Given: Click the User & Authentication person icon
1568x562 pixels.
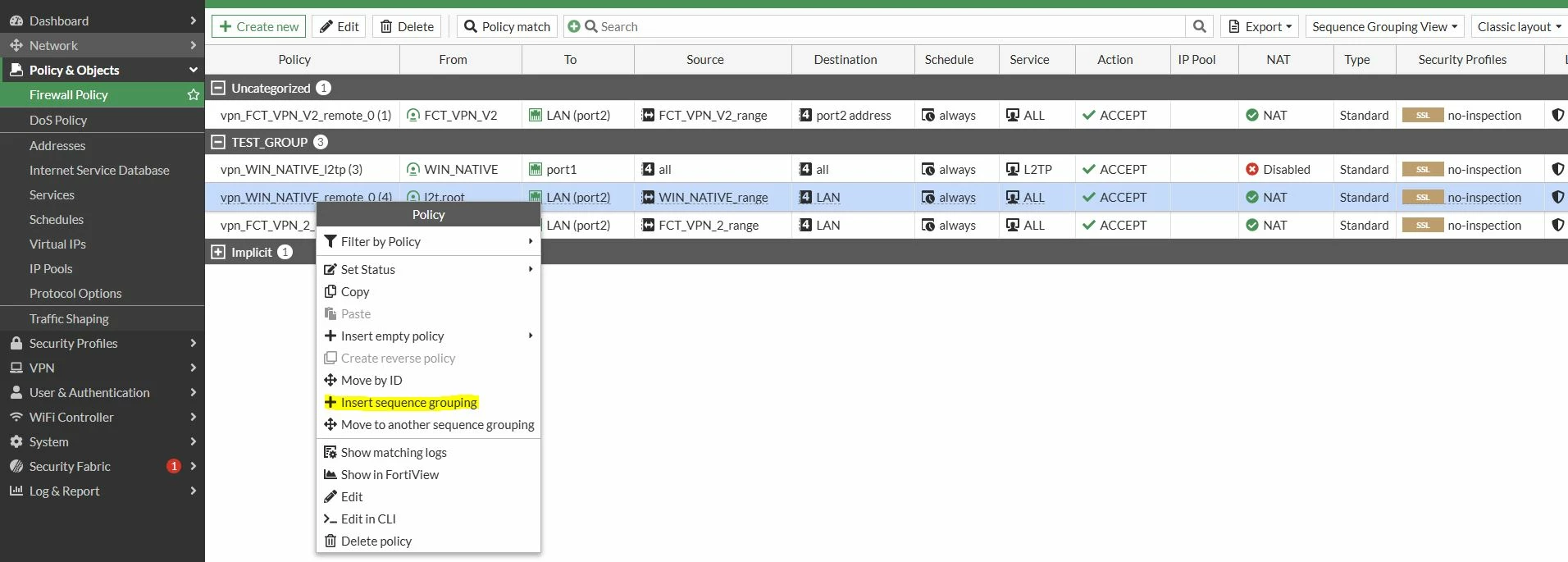Looking at the screenshot, I should tap(16, 392).
